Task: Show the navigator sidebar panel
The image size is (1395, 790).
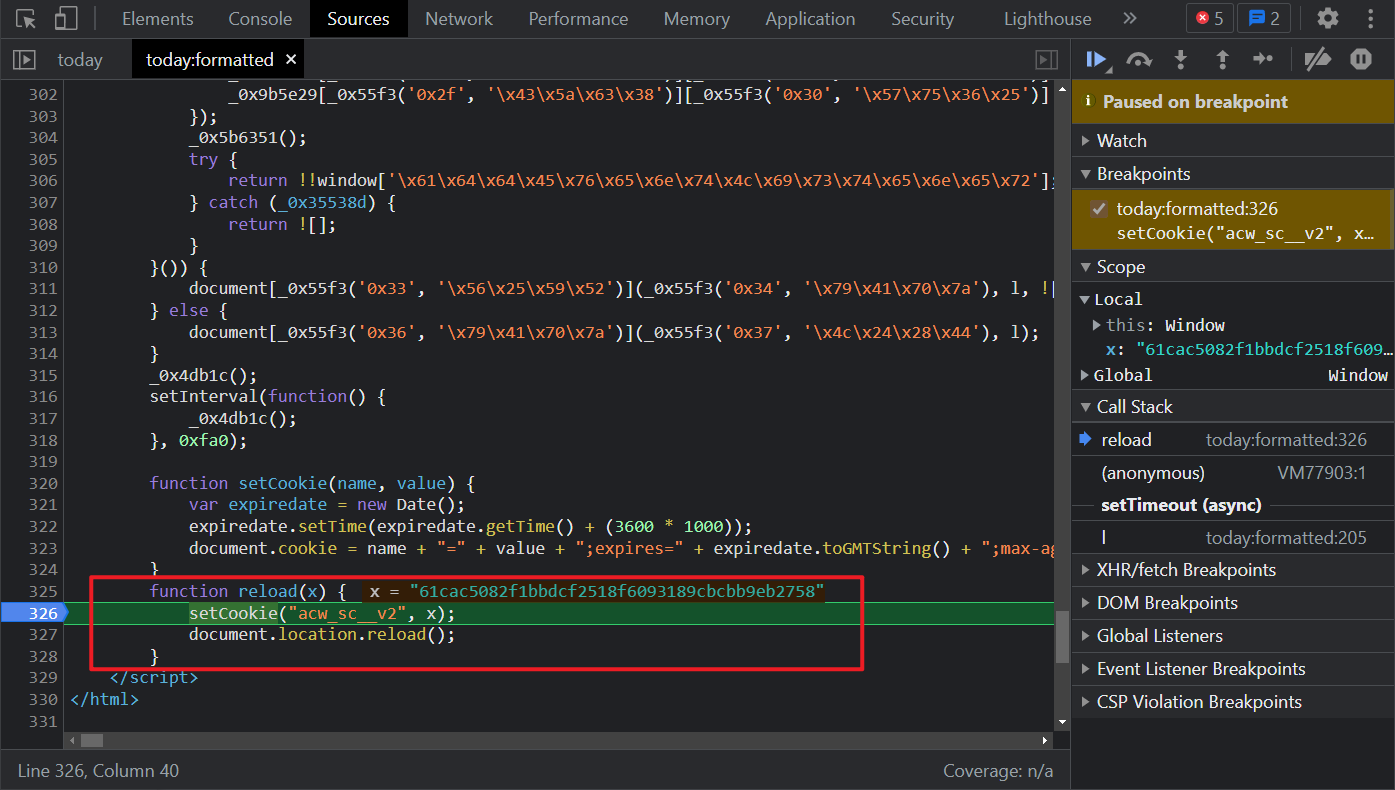Action: click(x=24, y=60)
